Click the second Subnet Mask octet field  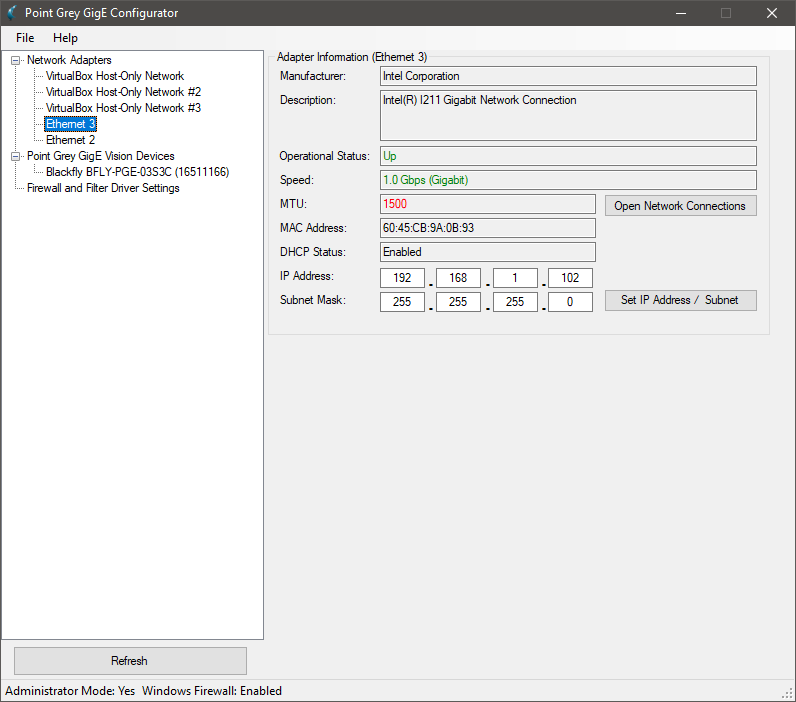coord(458,302)
